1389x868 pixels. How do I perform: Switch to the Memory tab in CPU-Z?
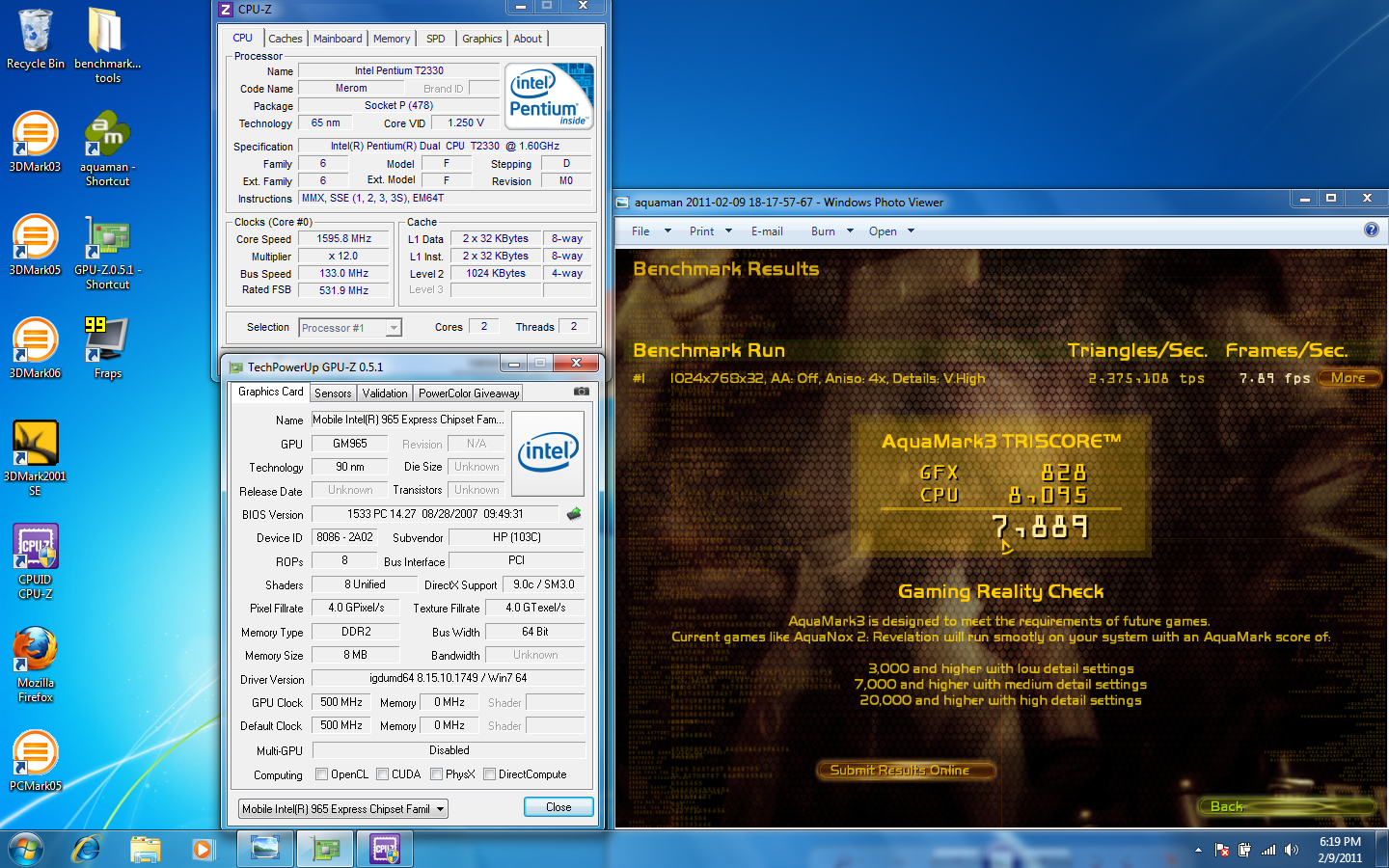point(392,39)
